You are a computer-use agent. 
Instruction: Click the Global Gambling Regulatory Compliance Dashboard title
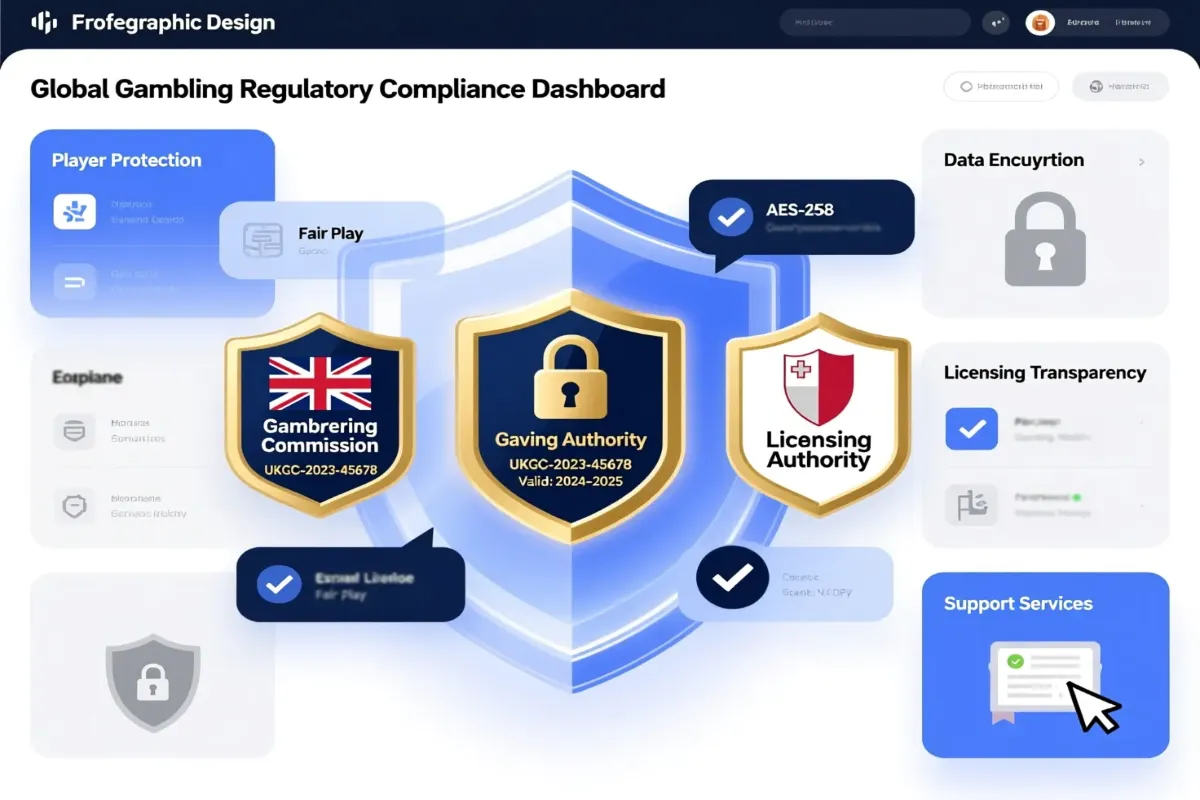(348, 89)
